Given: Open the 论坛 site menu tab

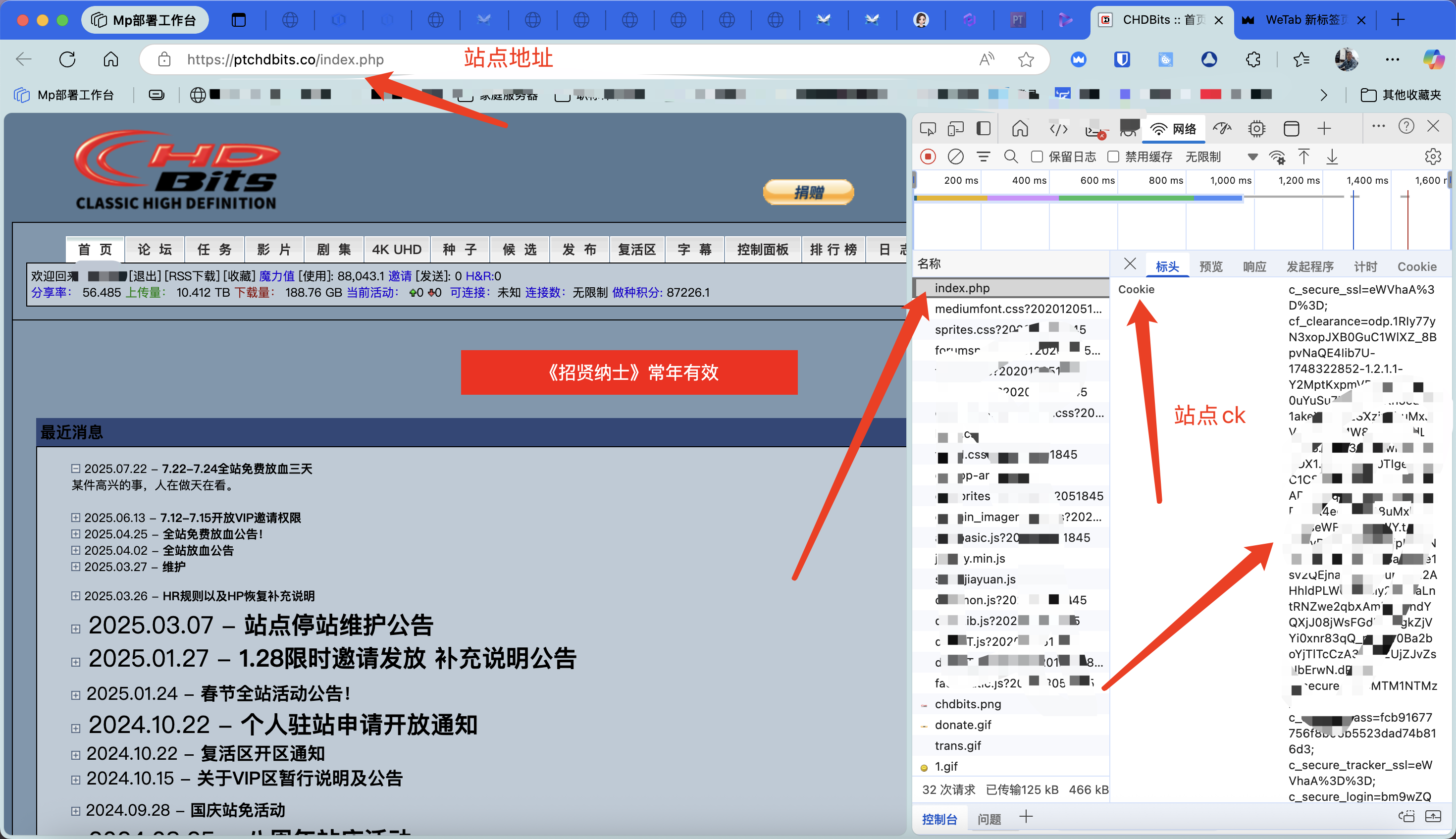Looking at the screenshot, I should [155, 250].
